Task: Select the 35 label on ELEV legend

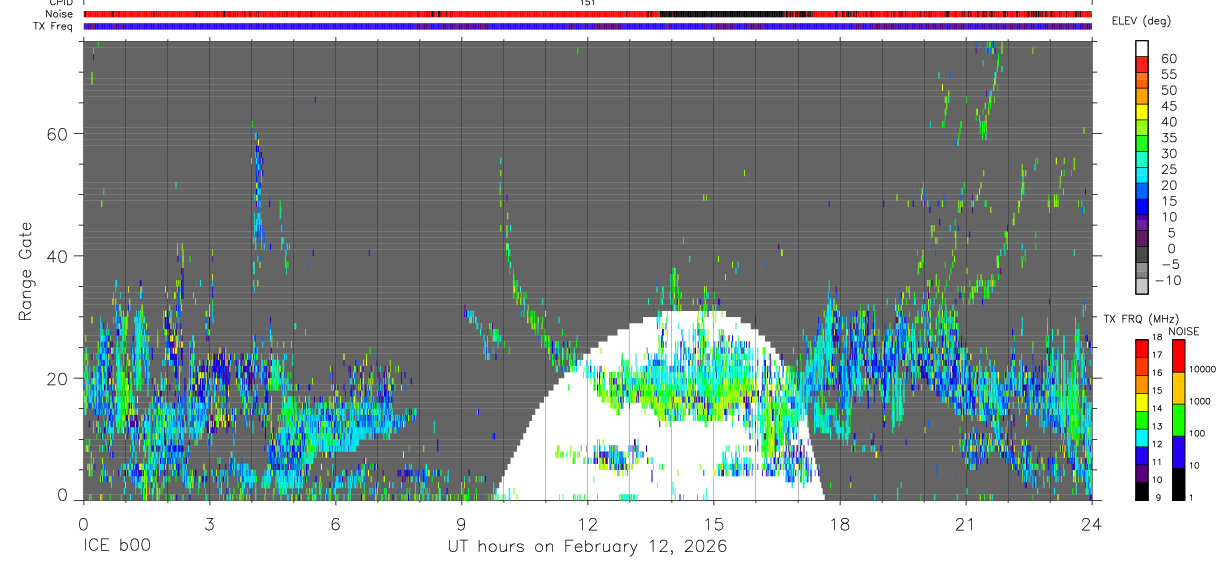Action: pyautogui.click(x=1168, y=138)
